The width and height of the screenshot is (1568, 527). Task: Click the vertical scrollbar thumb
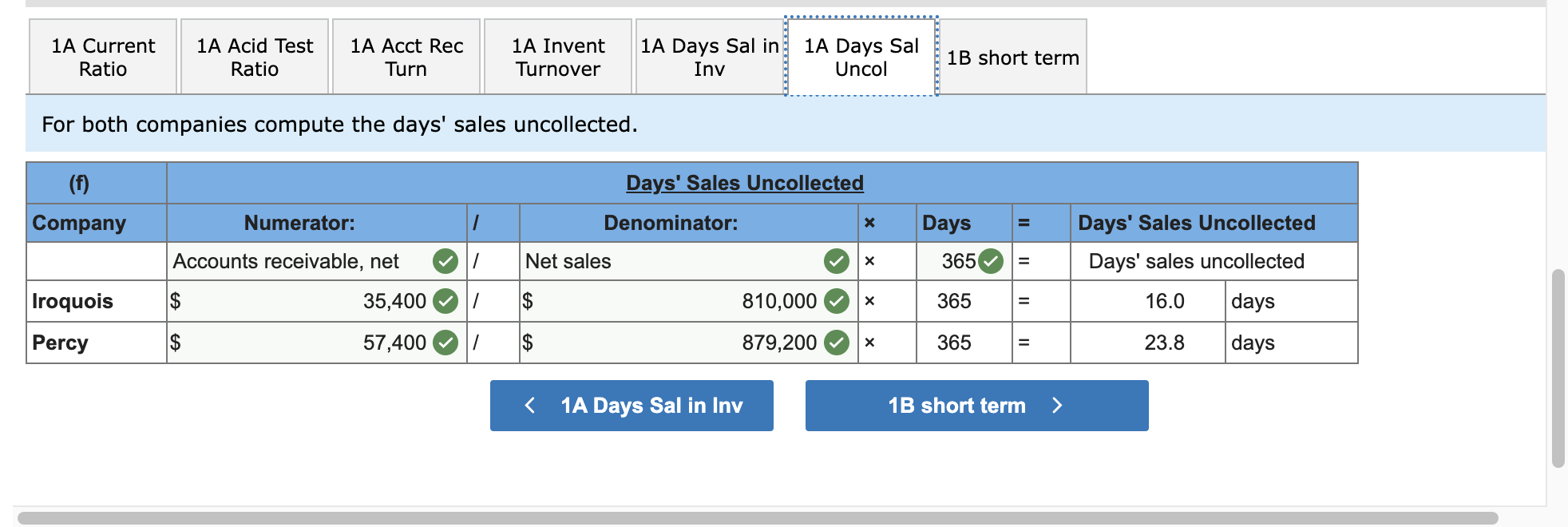point(1558,368)
